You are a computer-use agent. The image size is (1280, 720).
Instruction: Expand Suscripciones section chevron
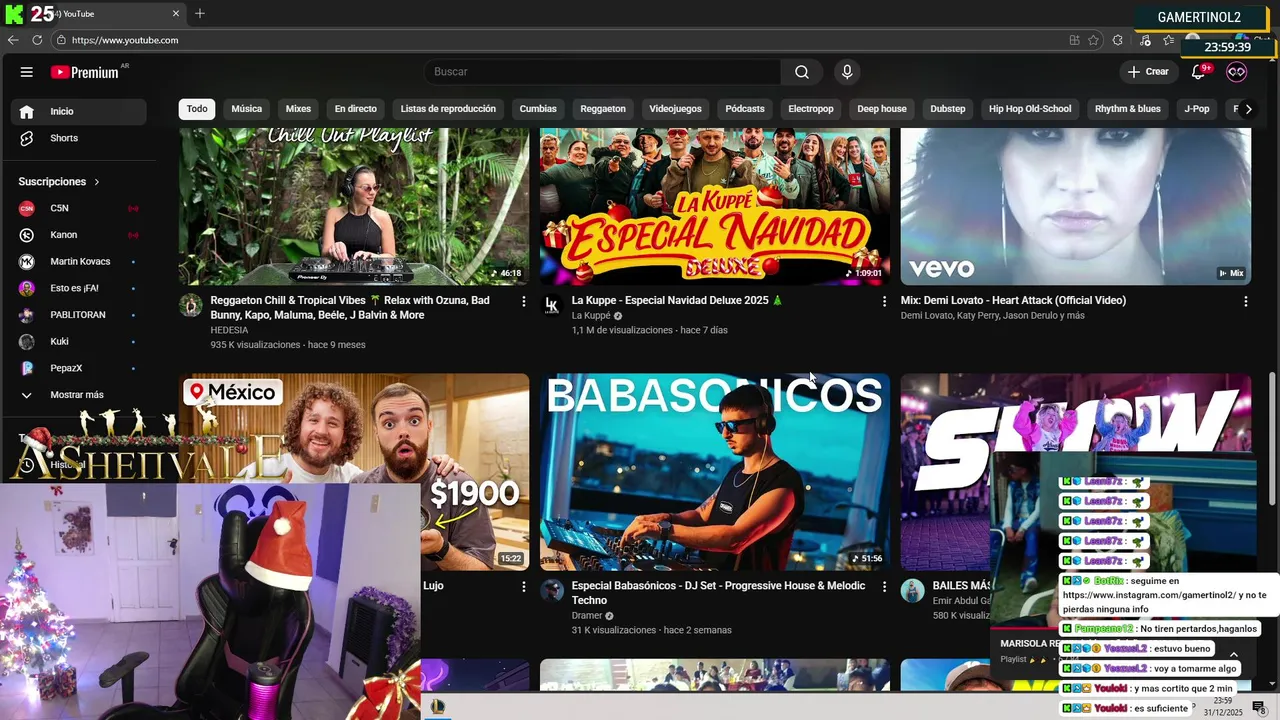point(97,182)
